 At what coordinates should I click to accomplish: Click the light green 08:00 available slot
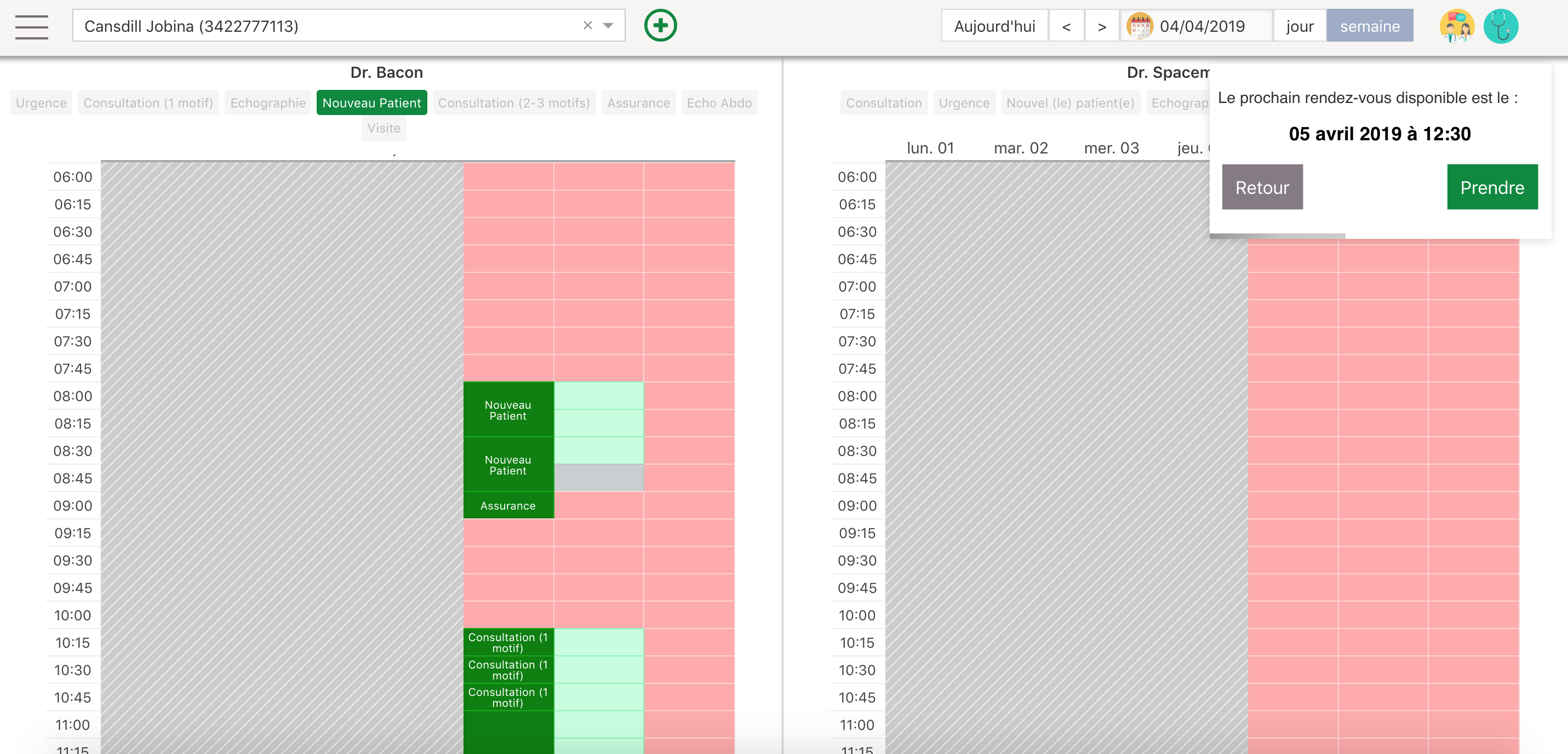[x=599, y=395]
